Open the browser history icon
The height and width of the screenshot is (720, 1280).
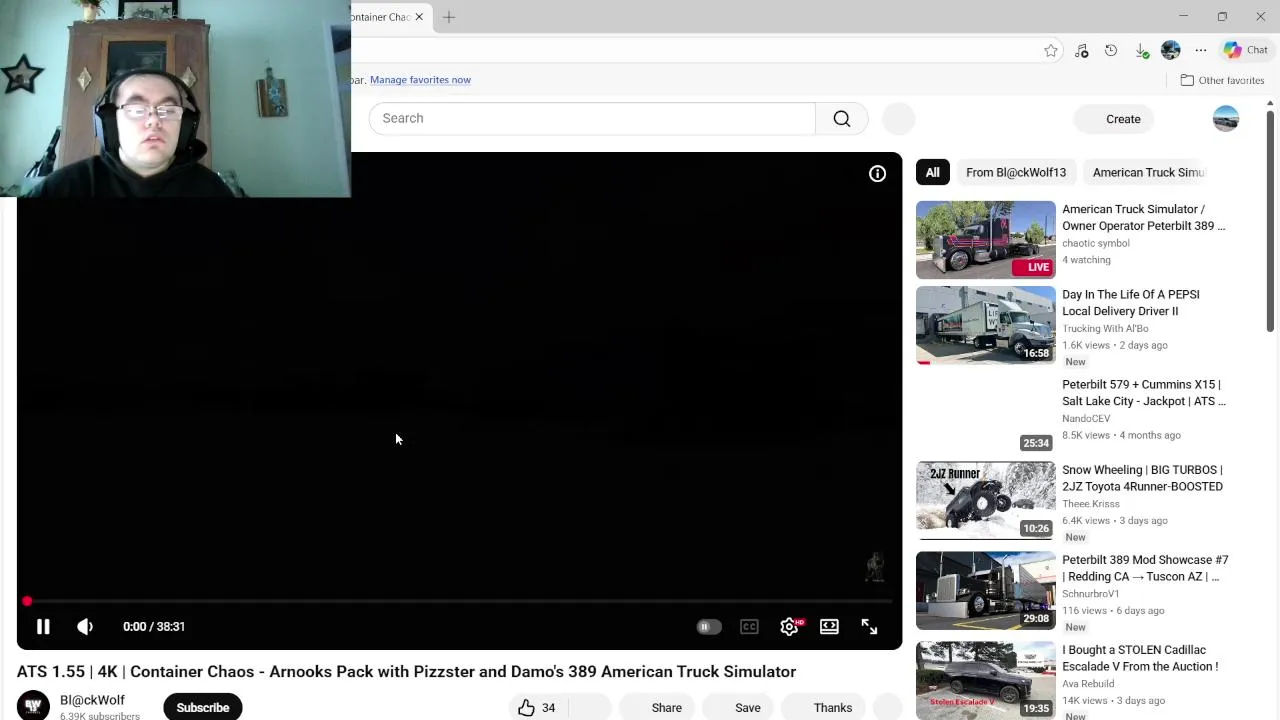(x=1111, y=50)
